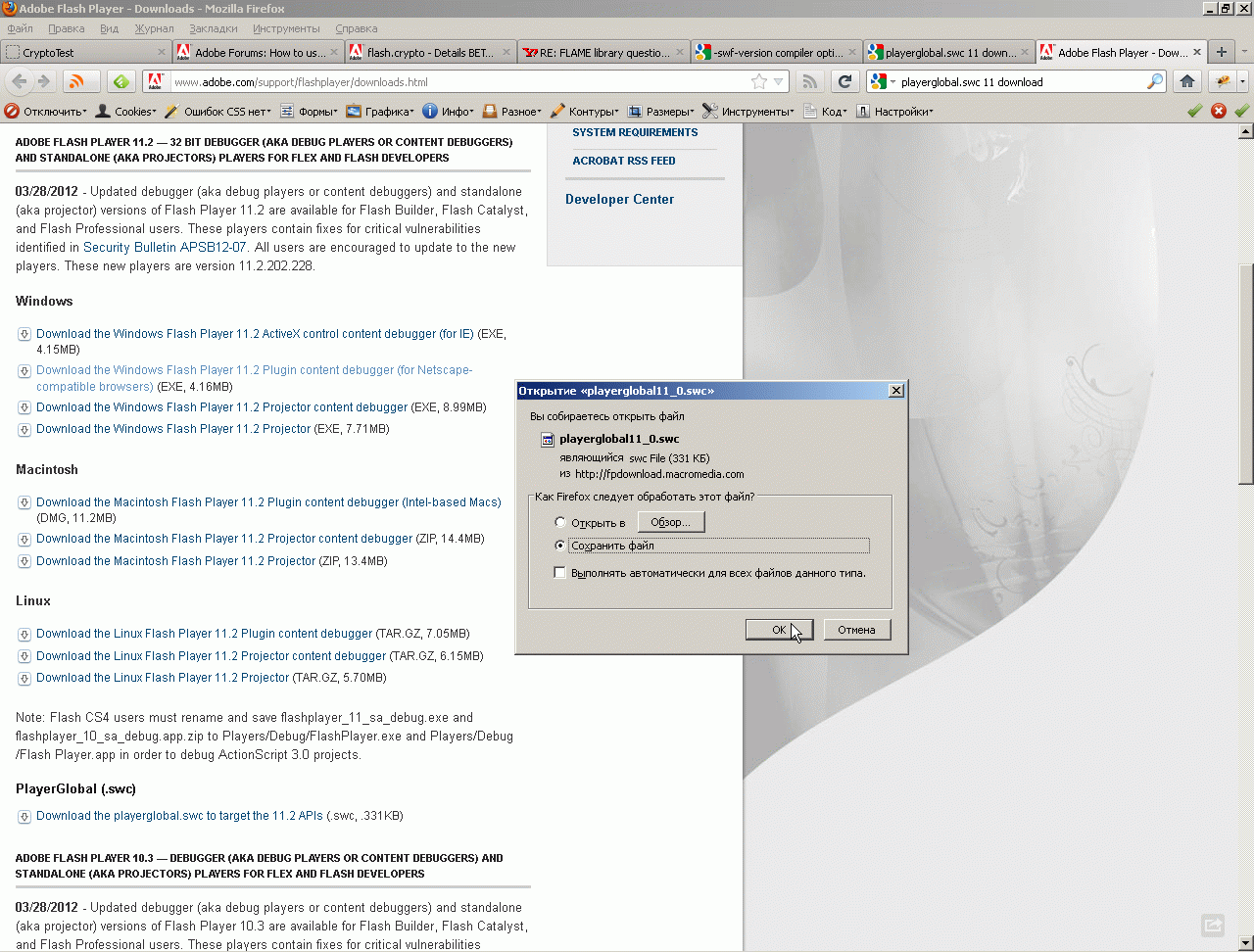Click the download icon beside Linux Projector (TAR.GZ, 5.70MB)
Viewport: 1254px width, 952px height.
pyautogui.click(x=24, y=678)
